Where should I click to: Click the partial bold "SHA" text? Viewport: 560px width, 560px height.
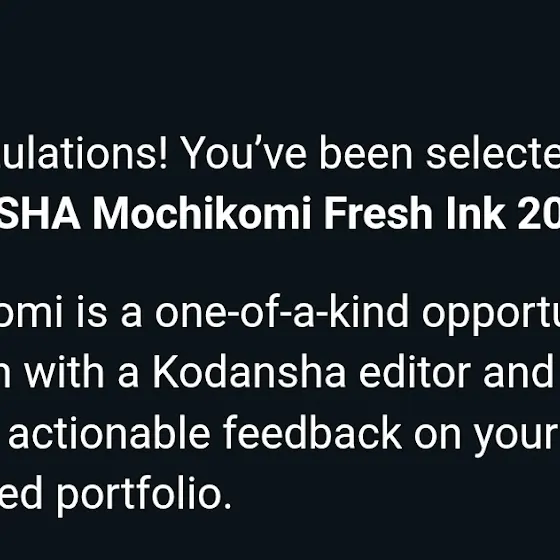(x=40, y=213)
